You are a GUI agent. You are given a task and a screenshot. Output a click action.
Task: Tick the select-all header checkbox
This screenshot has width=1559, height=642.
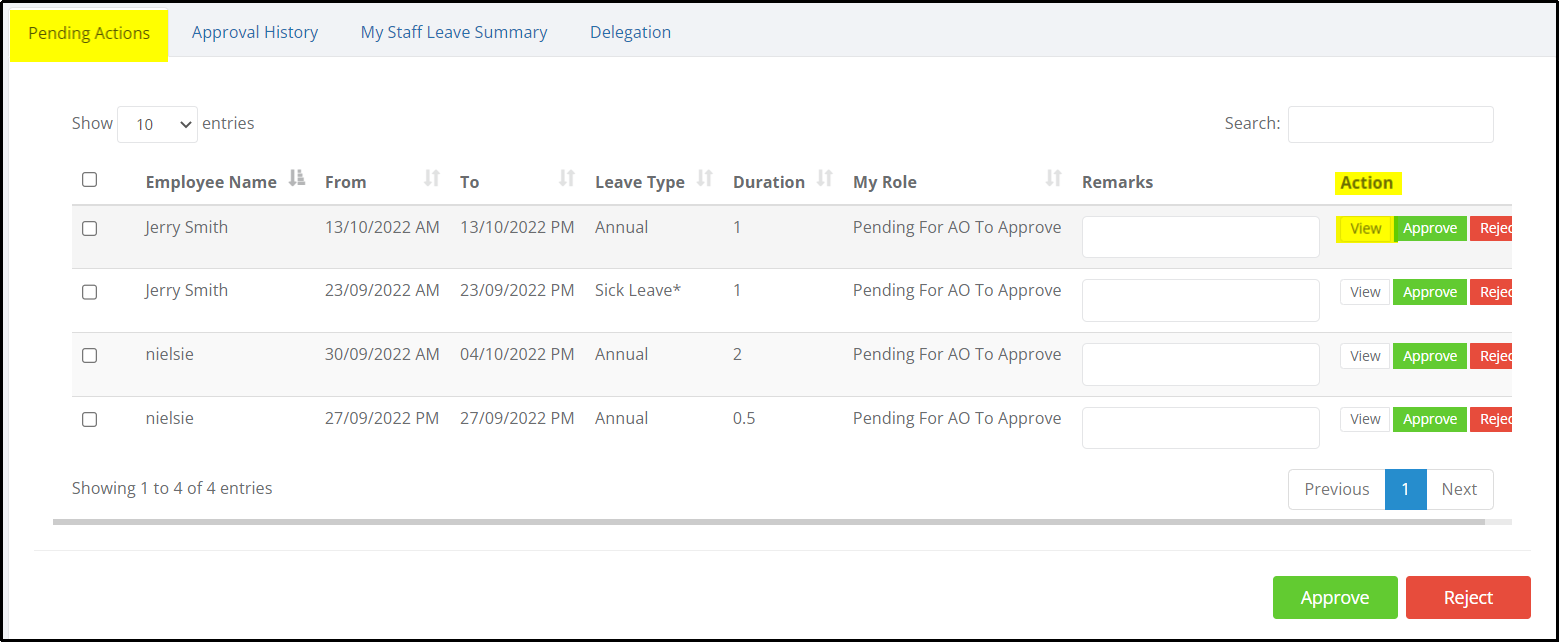90,180
